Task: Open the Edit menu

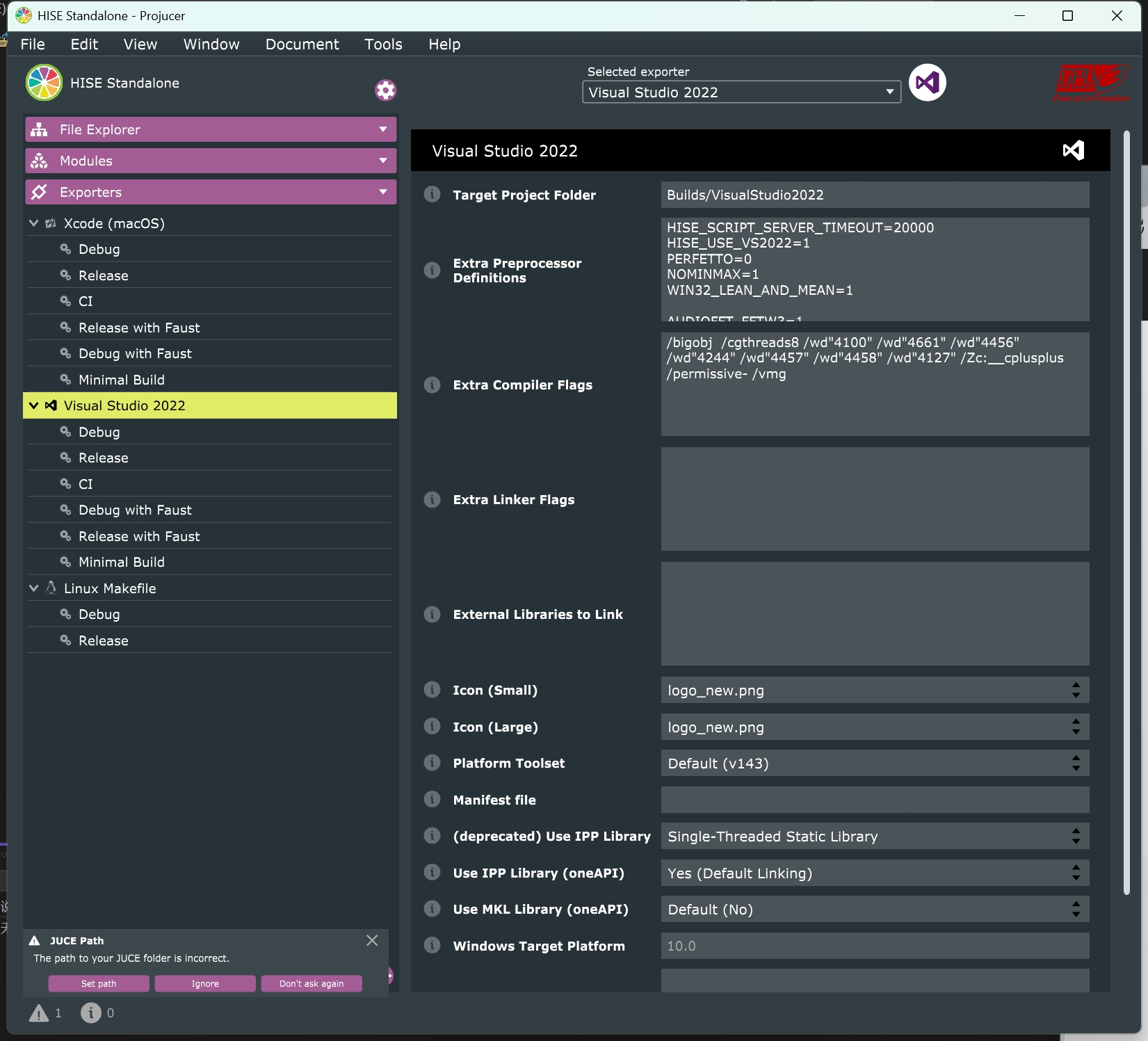Action: [x=84, y=44]
